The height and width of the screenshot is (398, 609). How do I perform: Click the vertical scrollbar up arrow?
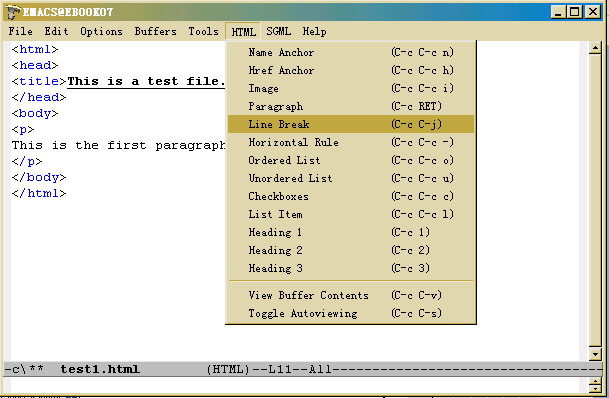click(595, 49)
